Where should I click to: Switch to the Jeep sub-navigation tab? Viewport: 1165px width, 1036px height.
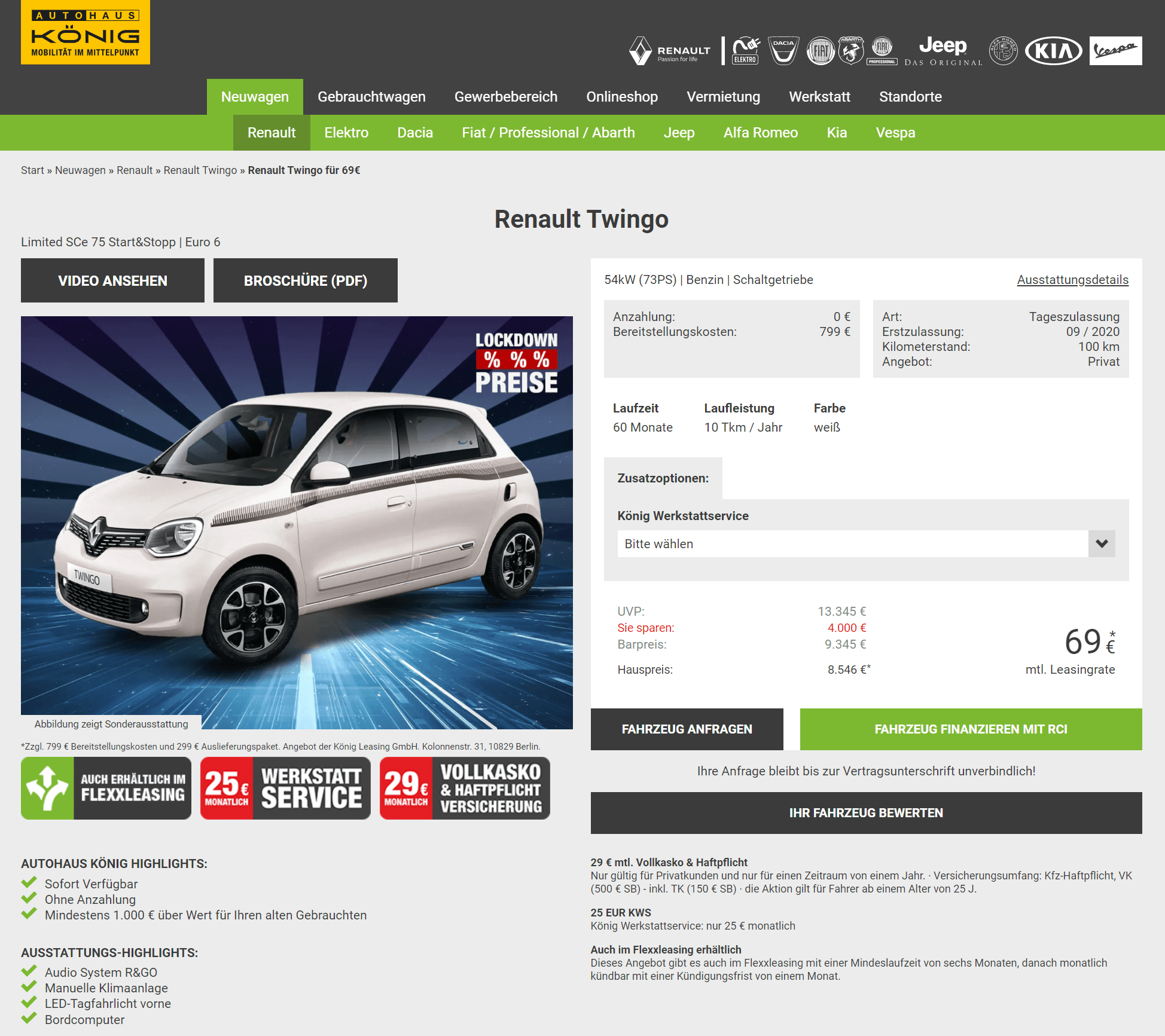point(679,133)
